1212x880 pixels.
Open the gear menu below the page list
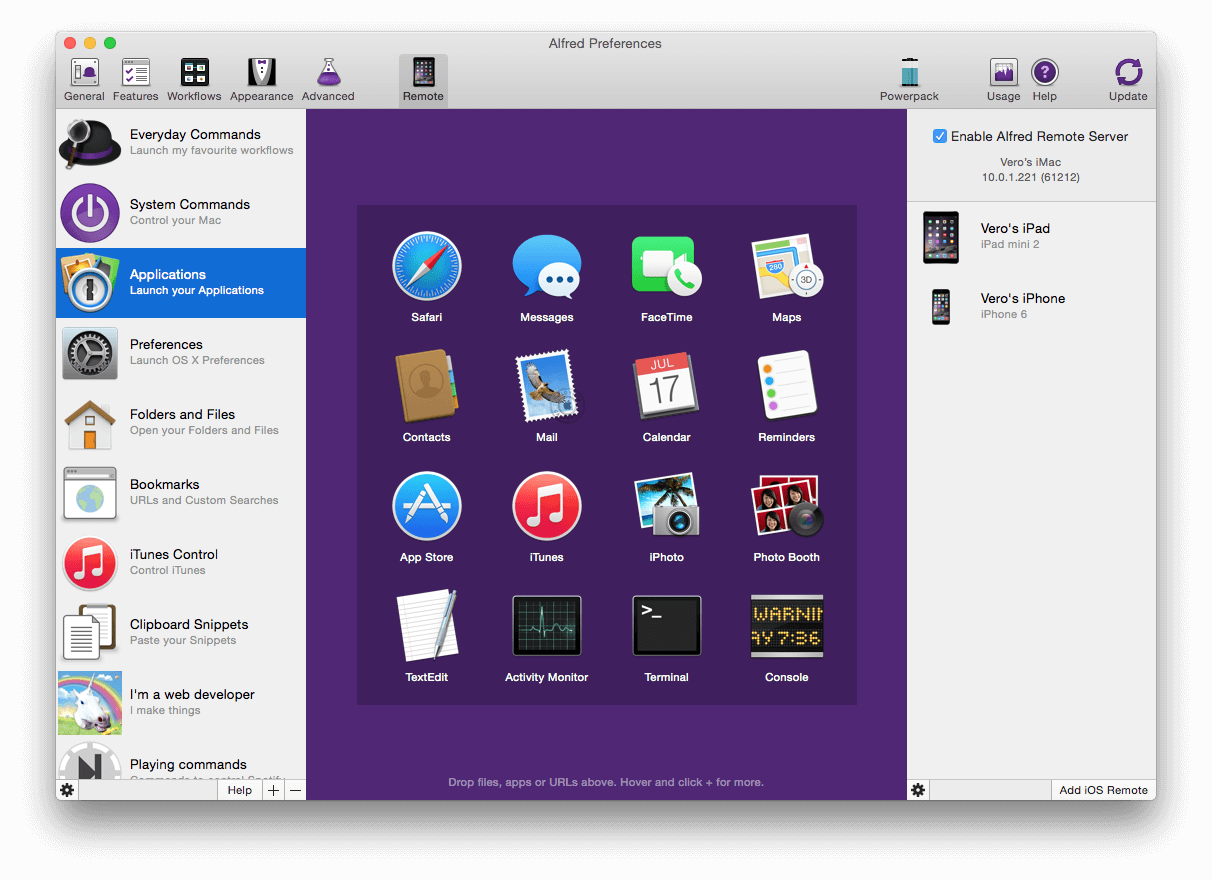point(66,789)
